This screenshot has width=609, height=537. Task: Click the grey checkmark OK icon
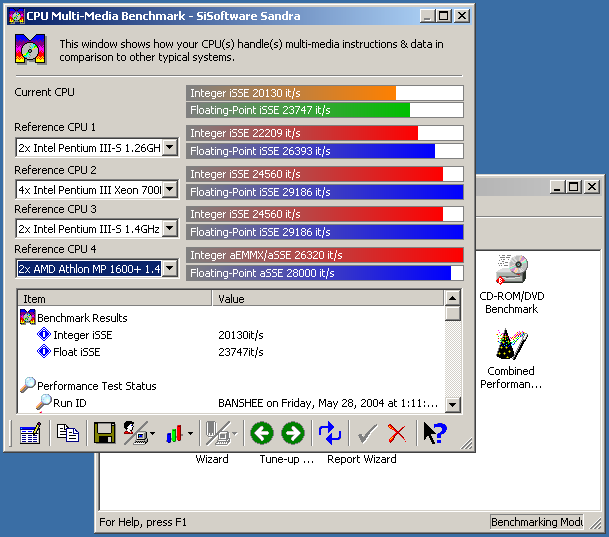367,433
